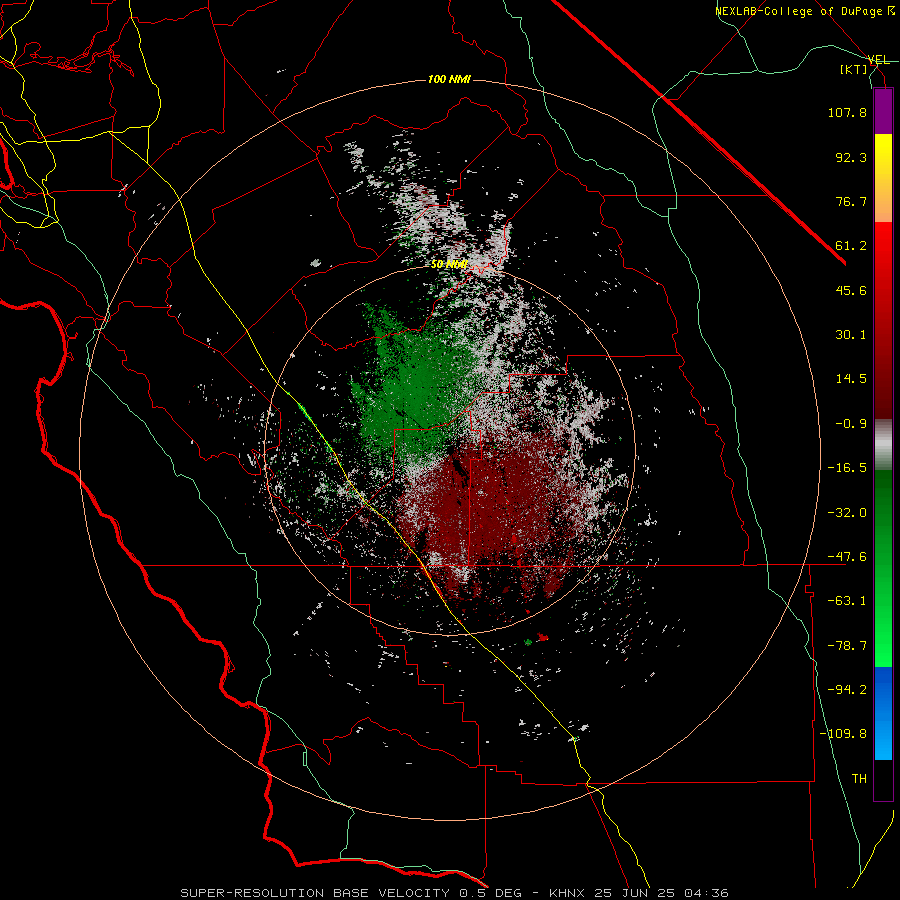Click the 50 NMI range ring label
Image resolution: width=900 pixels, height=900 pixels.
point(449,265)
